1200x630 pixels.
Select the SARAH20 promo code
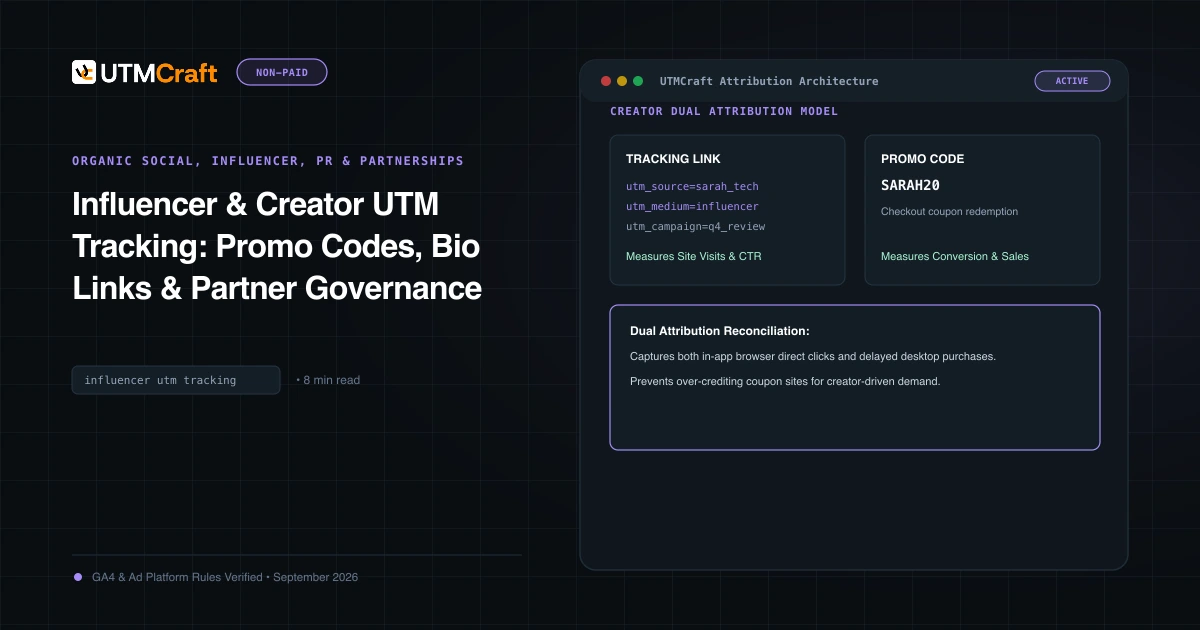(910, 185)
